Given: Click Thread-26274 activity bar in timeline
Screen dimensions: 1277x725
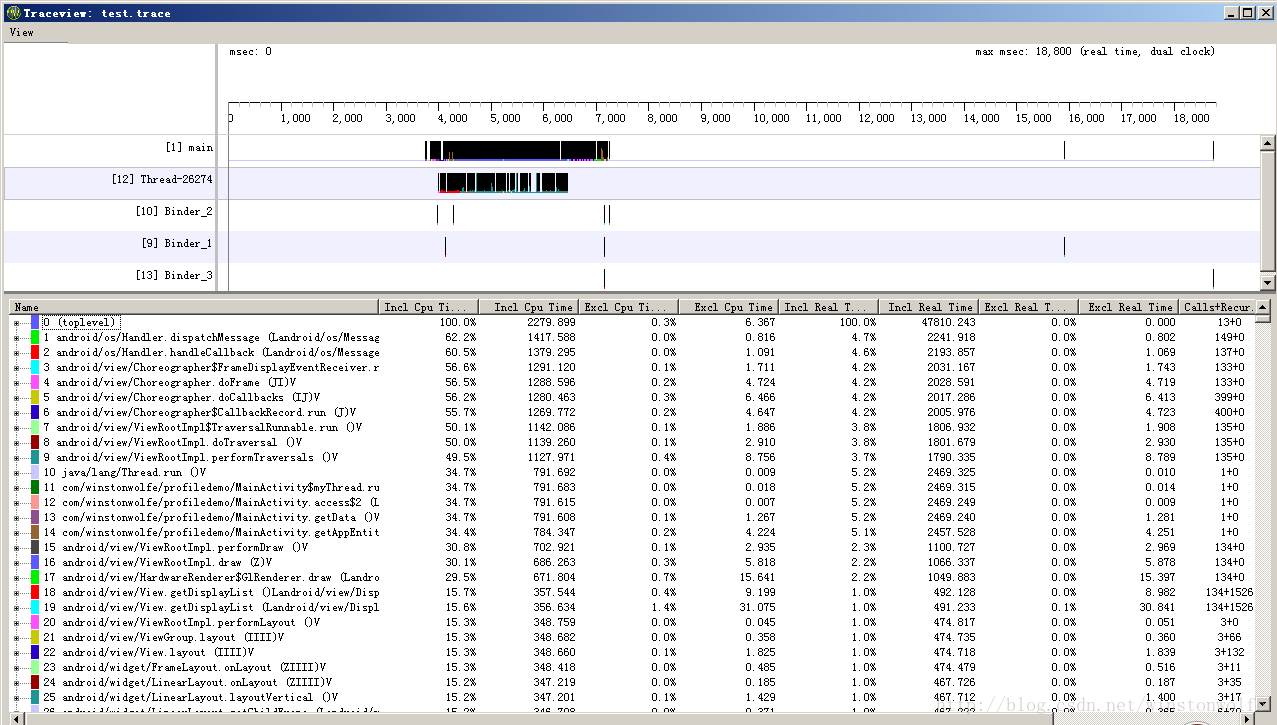Looking at the screenshot, I should click(x=503, y=183).
